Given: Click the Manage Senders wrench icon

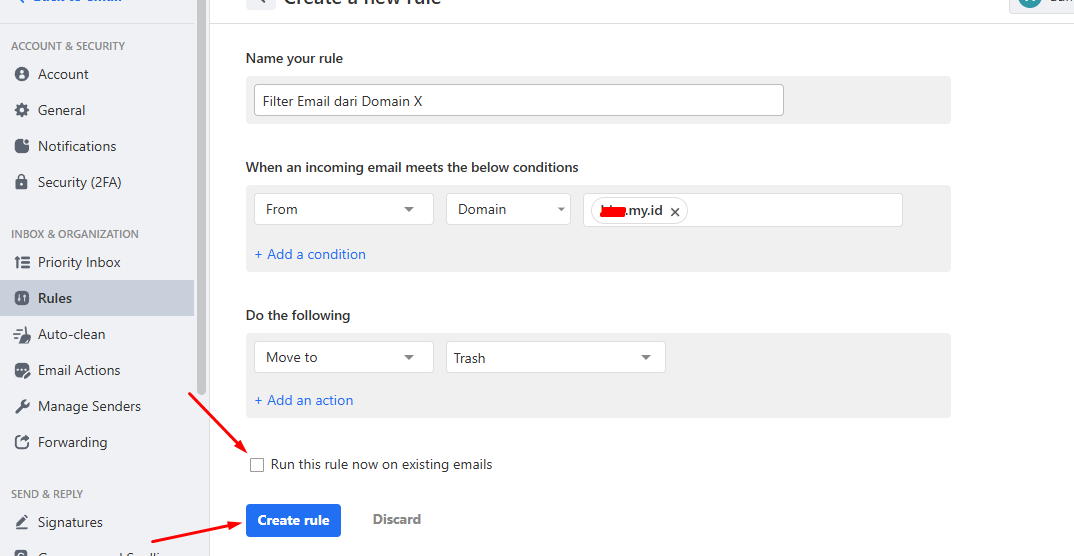Looking at the screenshot, I should pyautogui.click(x=22, y=406).
